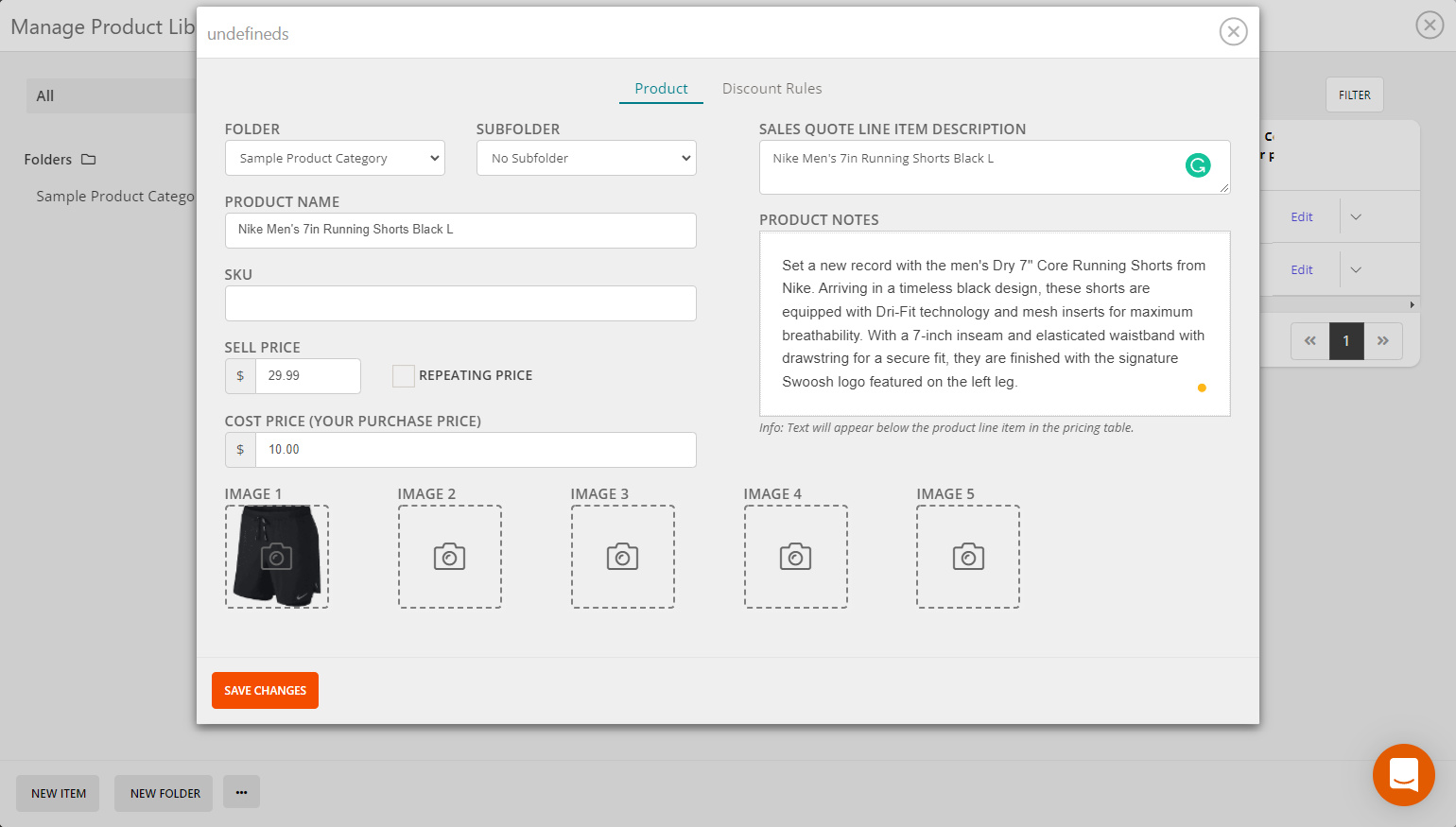
Task: Open the Filter panel
Action: click(1354, 95)
